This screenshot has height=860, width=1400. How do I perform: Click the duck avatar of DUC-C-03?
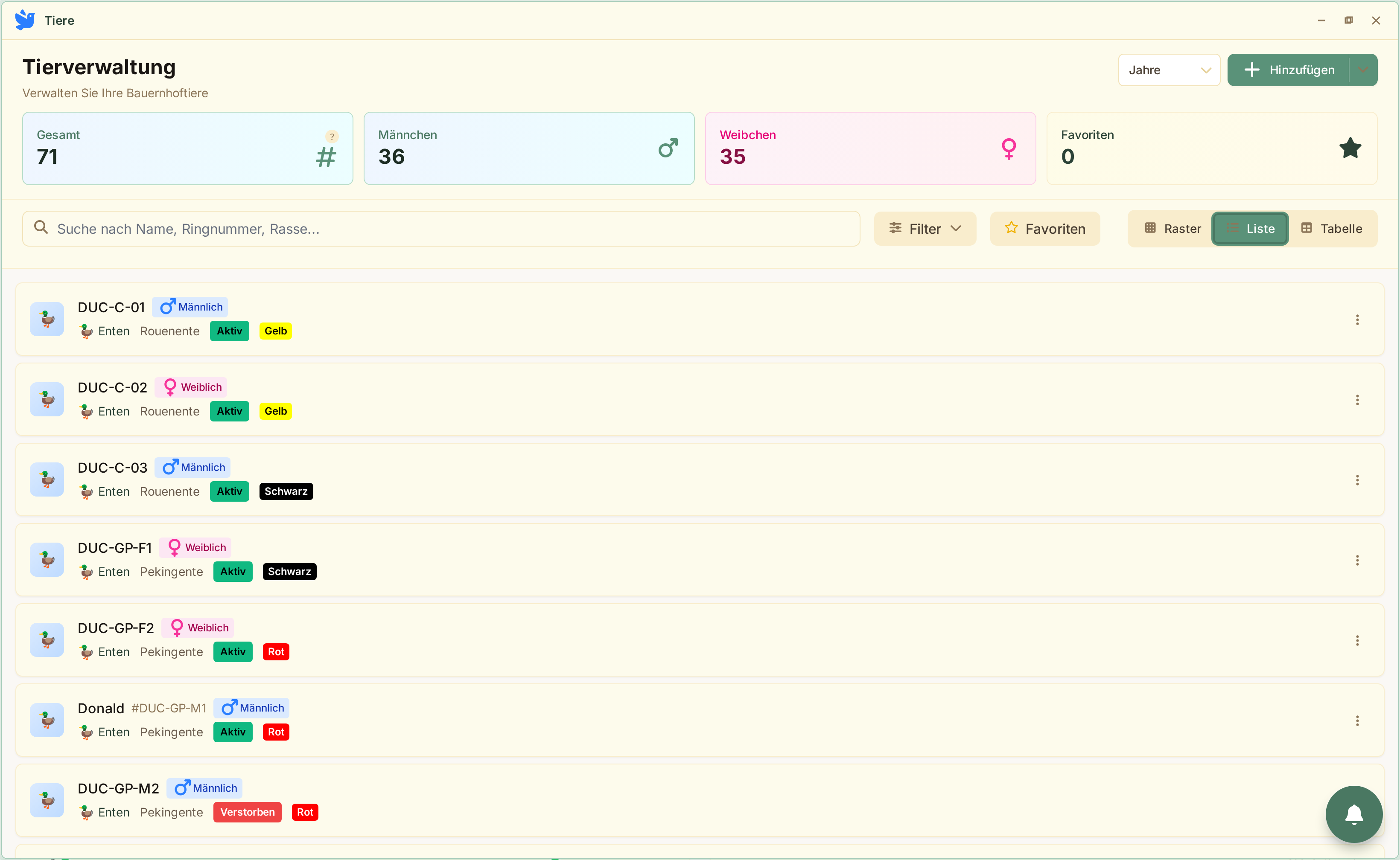[47, 479]
